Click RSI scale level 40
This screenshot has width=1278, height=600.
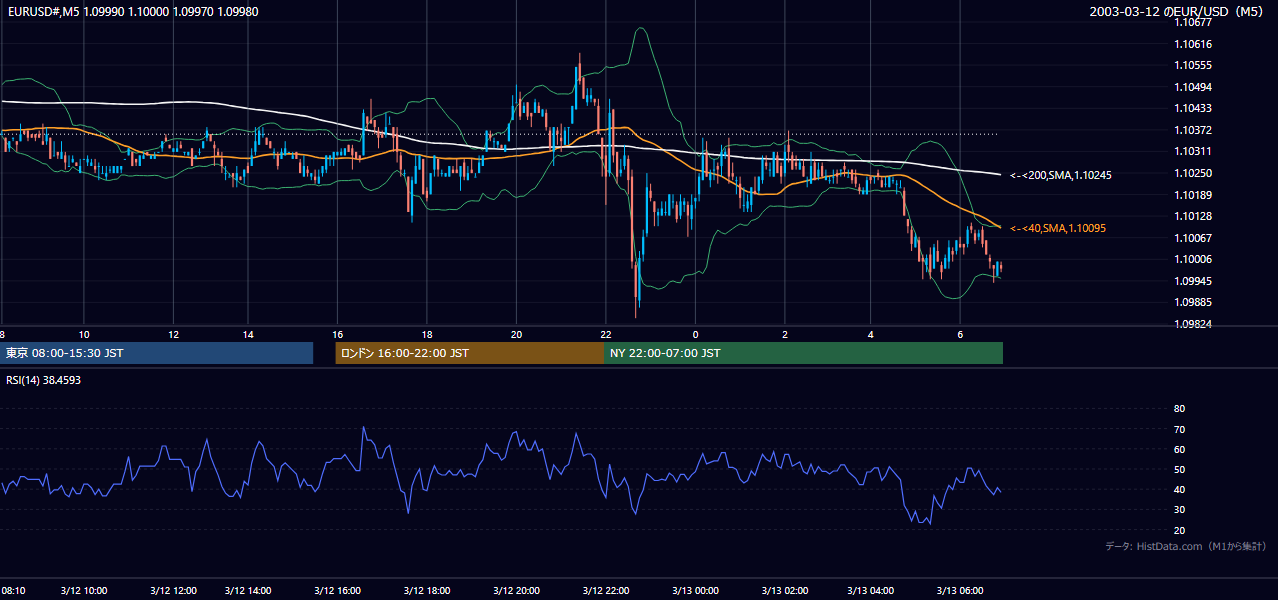[1179, 489]
